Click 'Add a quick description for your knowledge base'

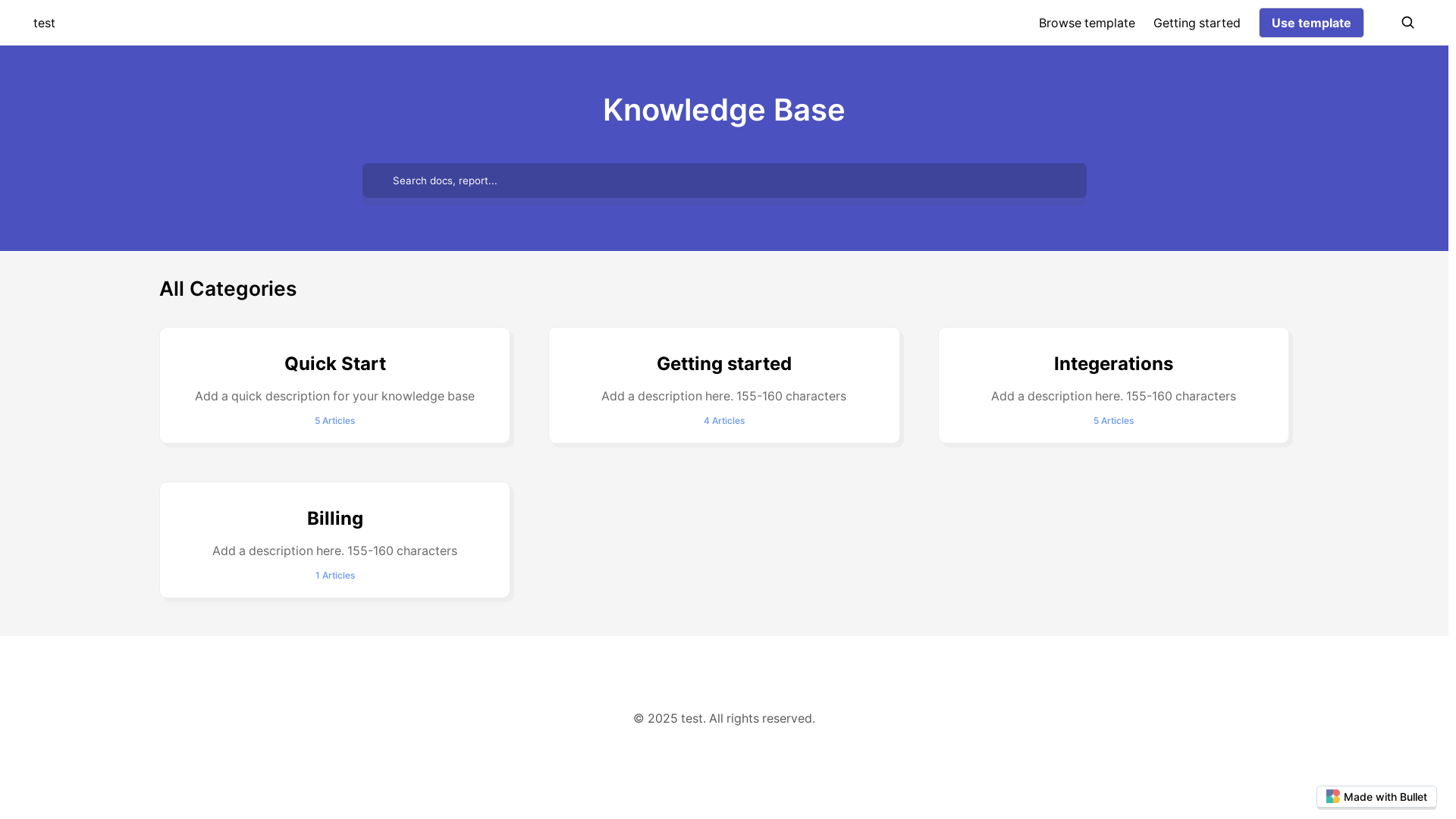coord(334,396)
